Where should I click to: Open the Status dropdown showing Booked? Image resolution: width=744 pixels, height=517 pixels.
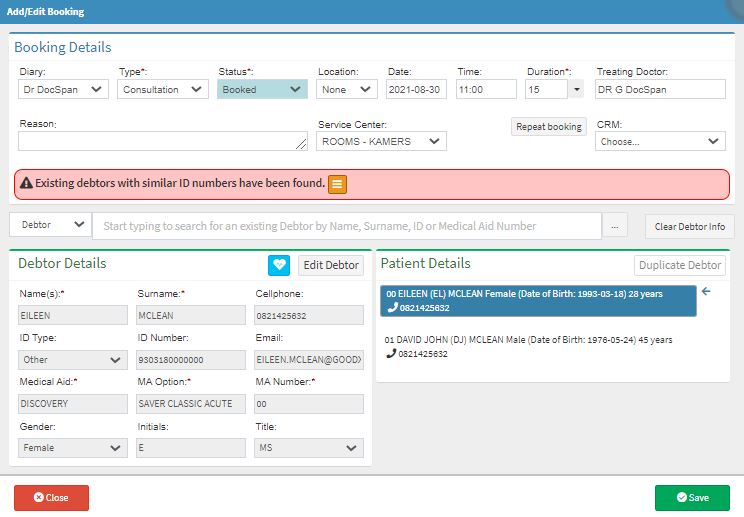pyautogui.click(x=262, y=89)
